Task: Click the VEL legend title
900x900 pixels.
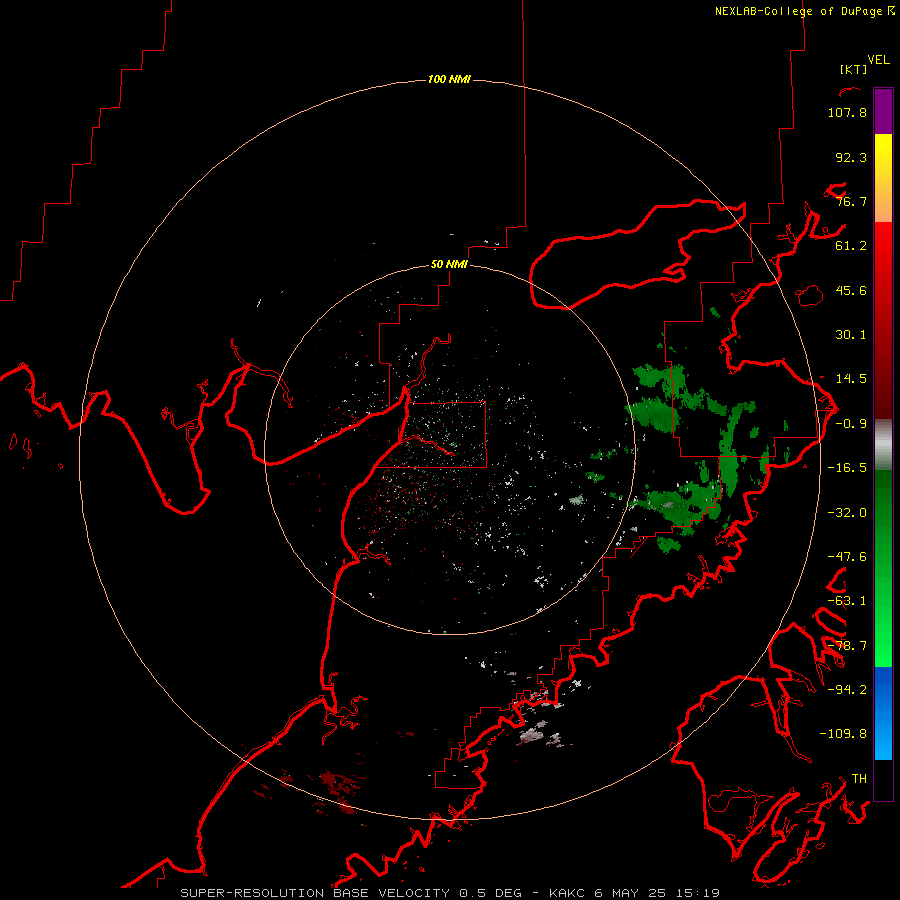Action: (x=878, y=60)
